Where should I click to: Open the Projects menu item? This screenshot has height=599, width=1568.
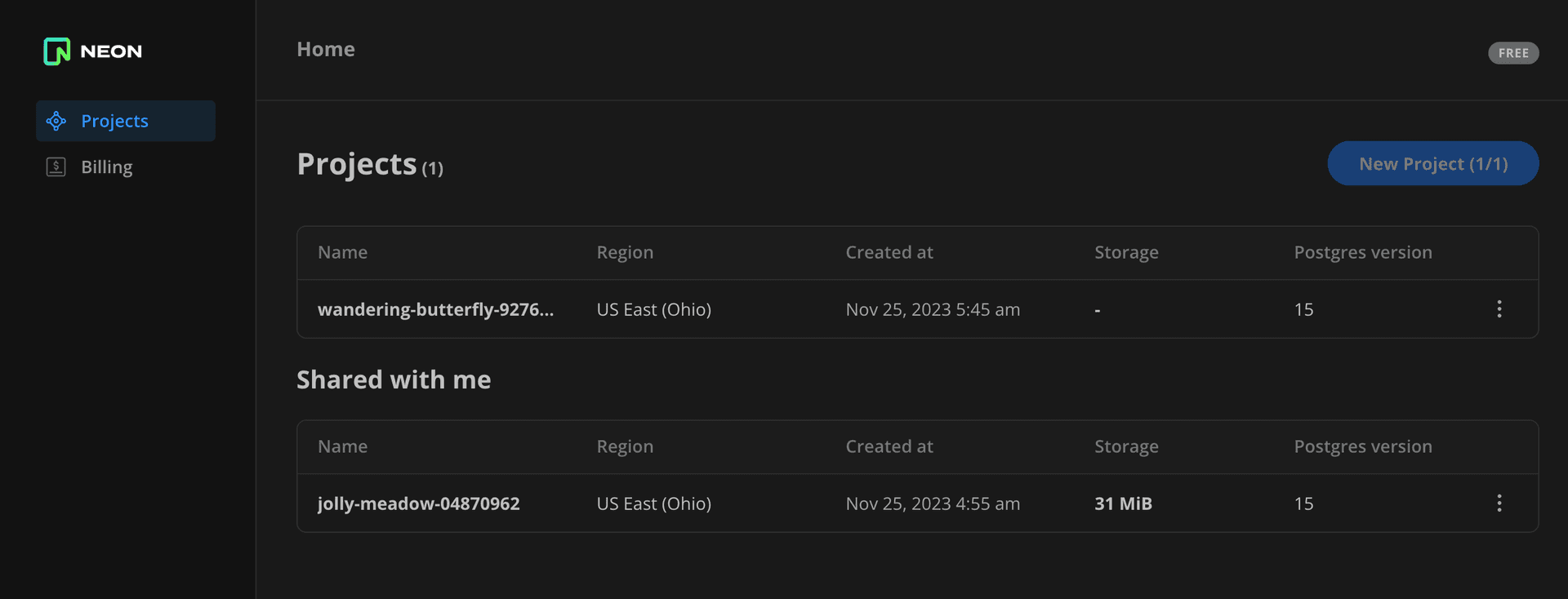click(x=114, y=122)
